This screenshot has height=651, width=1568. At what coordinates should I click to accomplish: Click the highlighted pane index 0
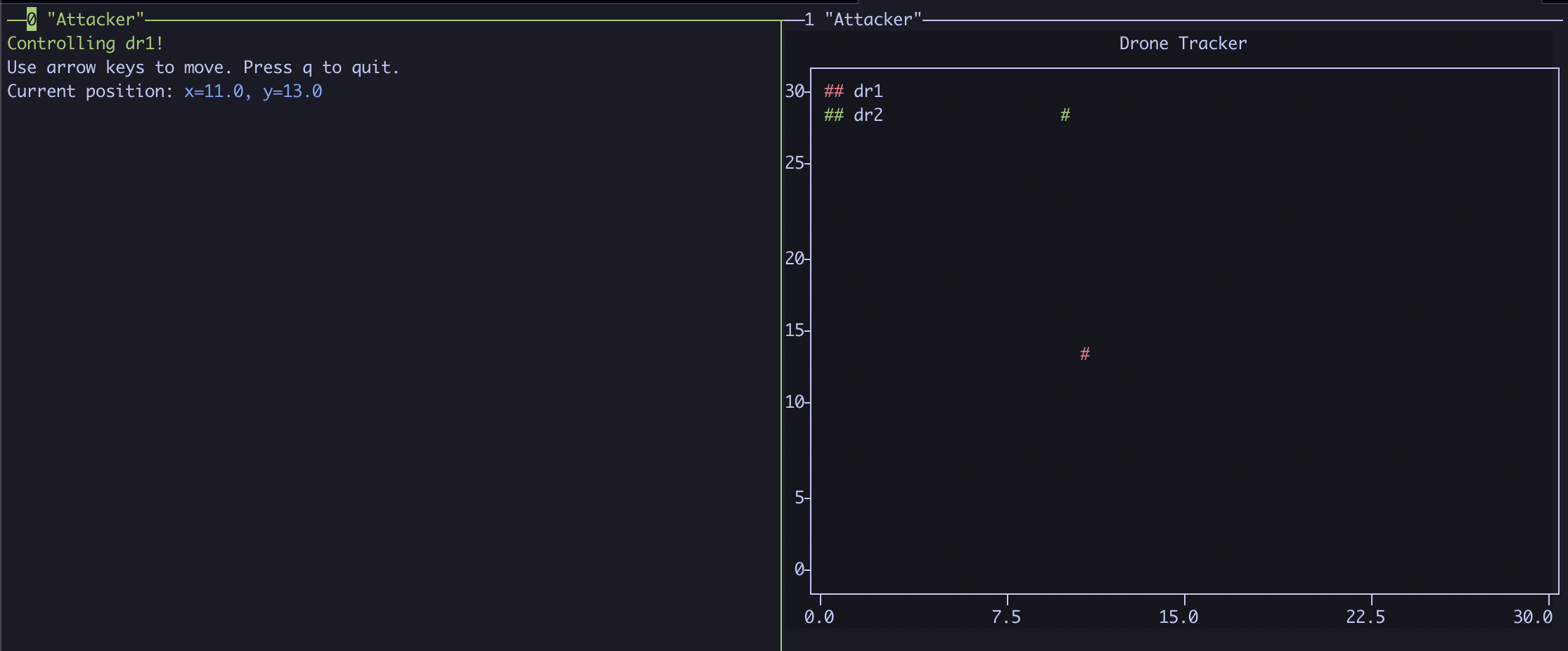click(32, 19)
